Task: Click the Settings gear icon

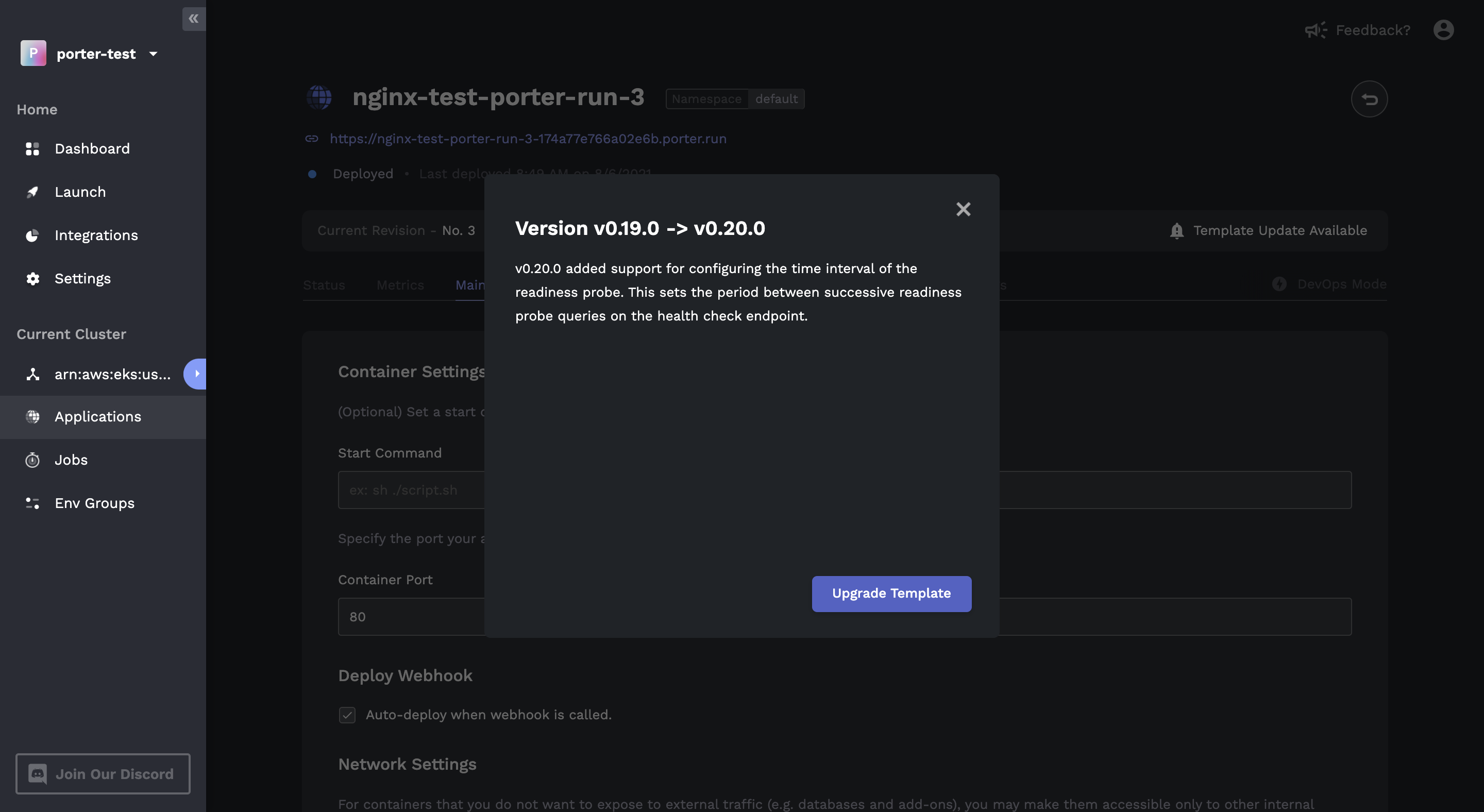Action: [x=32, y=278]
